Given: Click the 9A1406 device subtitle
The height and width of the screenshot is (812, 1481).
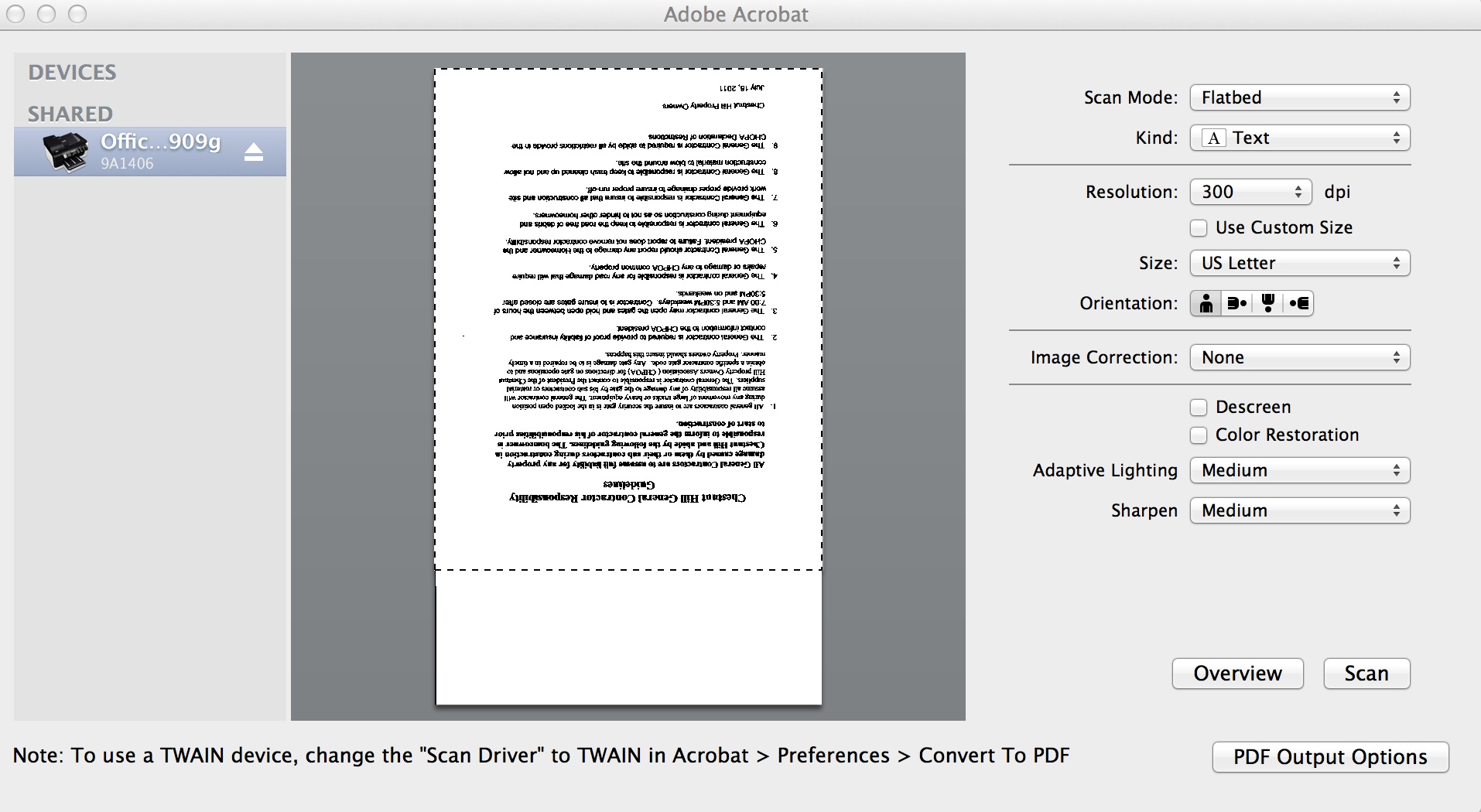Looking at the screenshot, I should 127,164.
